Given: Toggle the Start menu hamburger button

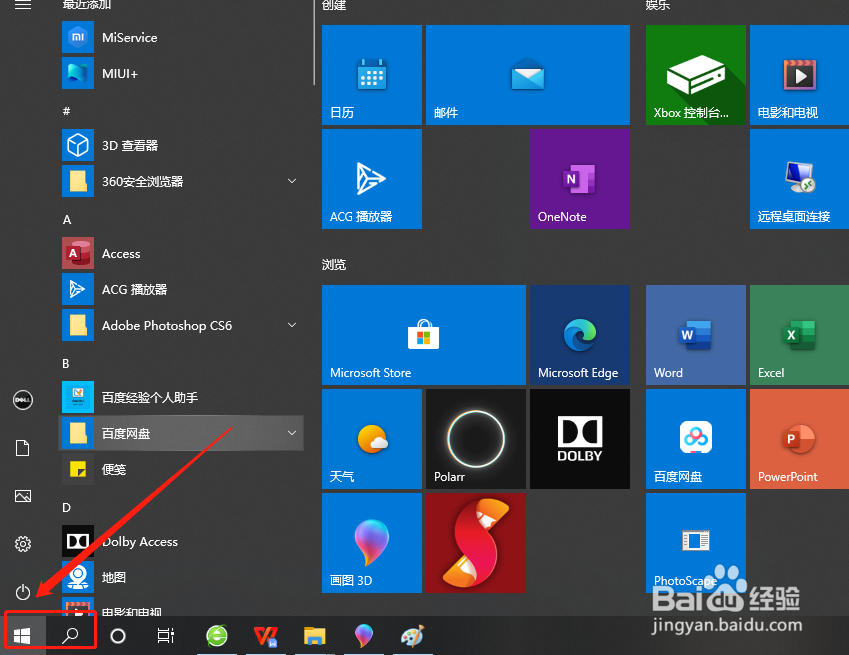Looking at the screenshot, I should tap(23, 5).
